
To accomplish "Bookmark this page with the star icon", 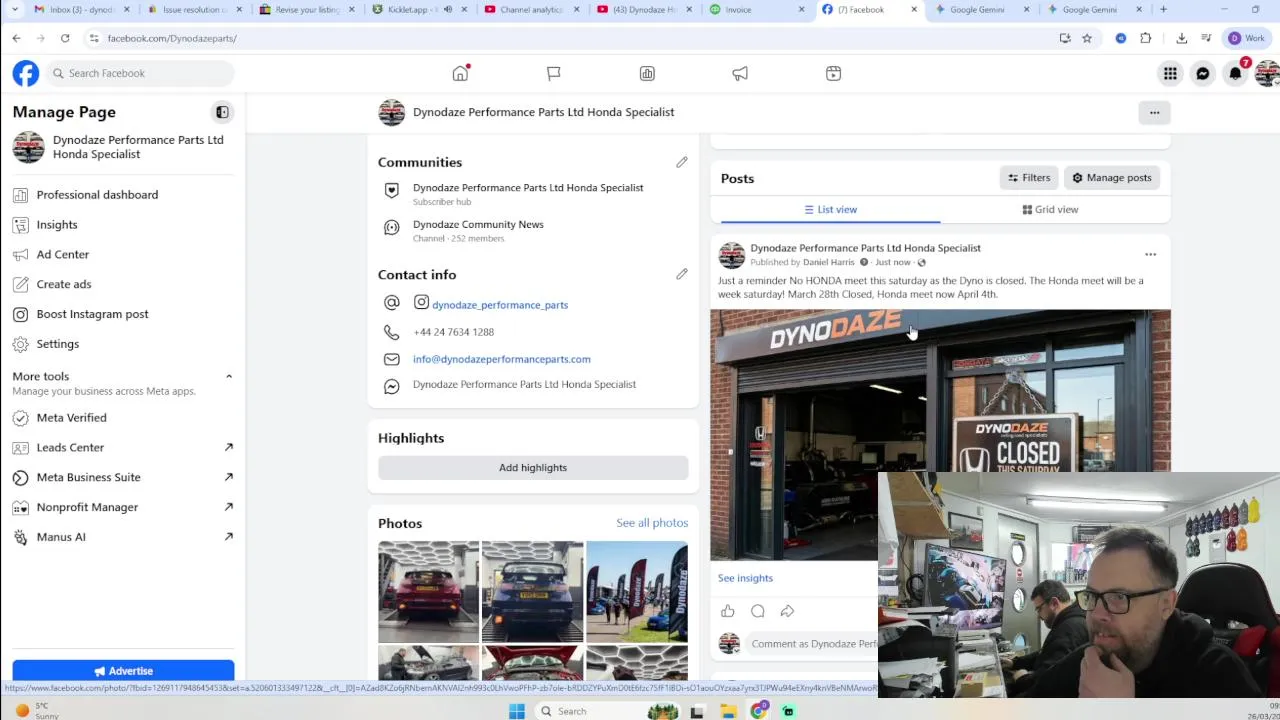I will coord(1087,38).
